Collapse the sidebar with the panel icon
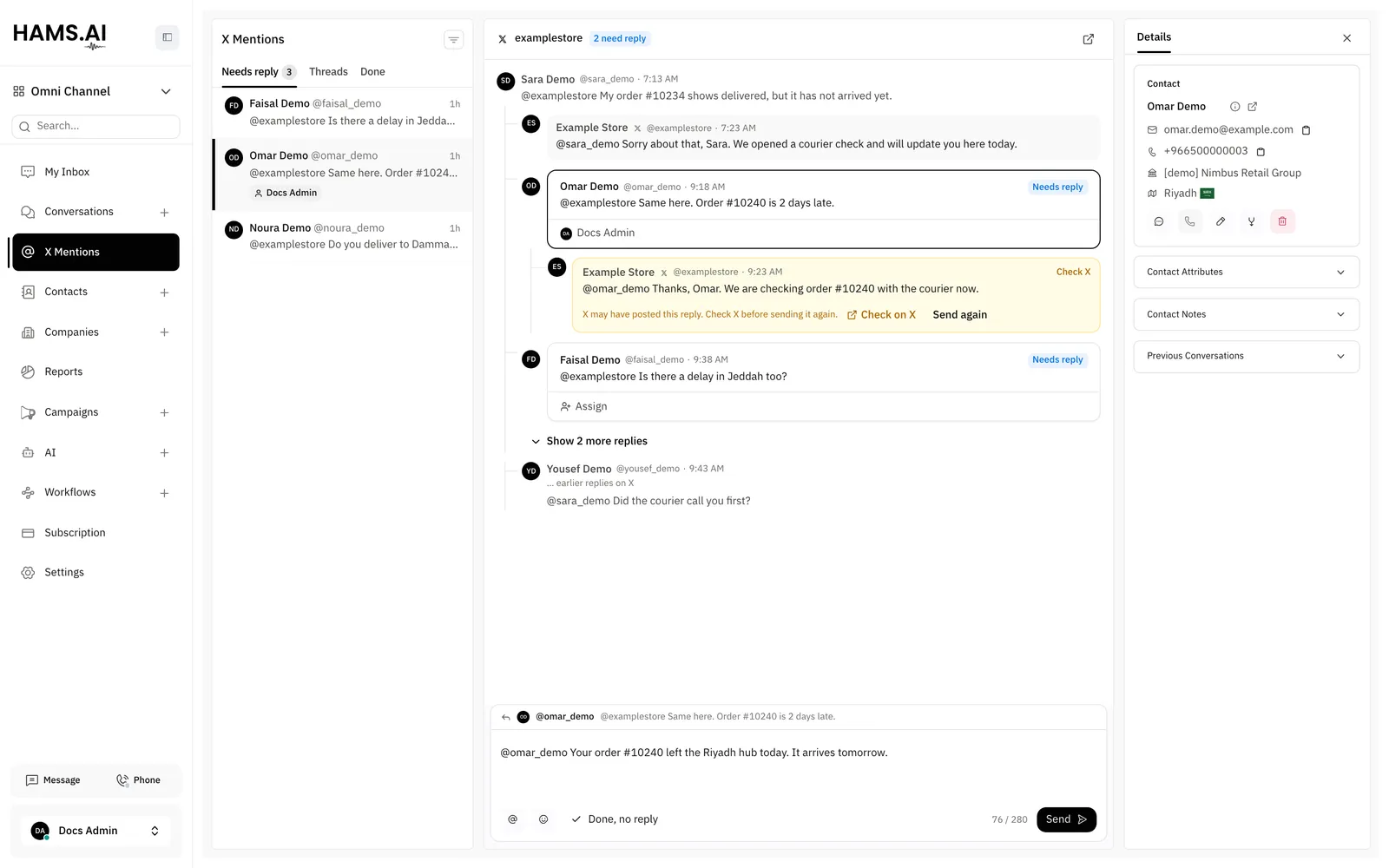 [167, 37]
